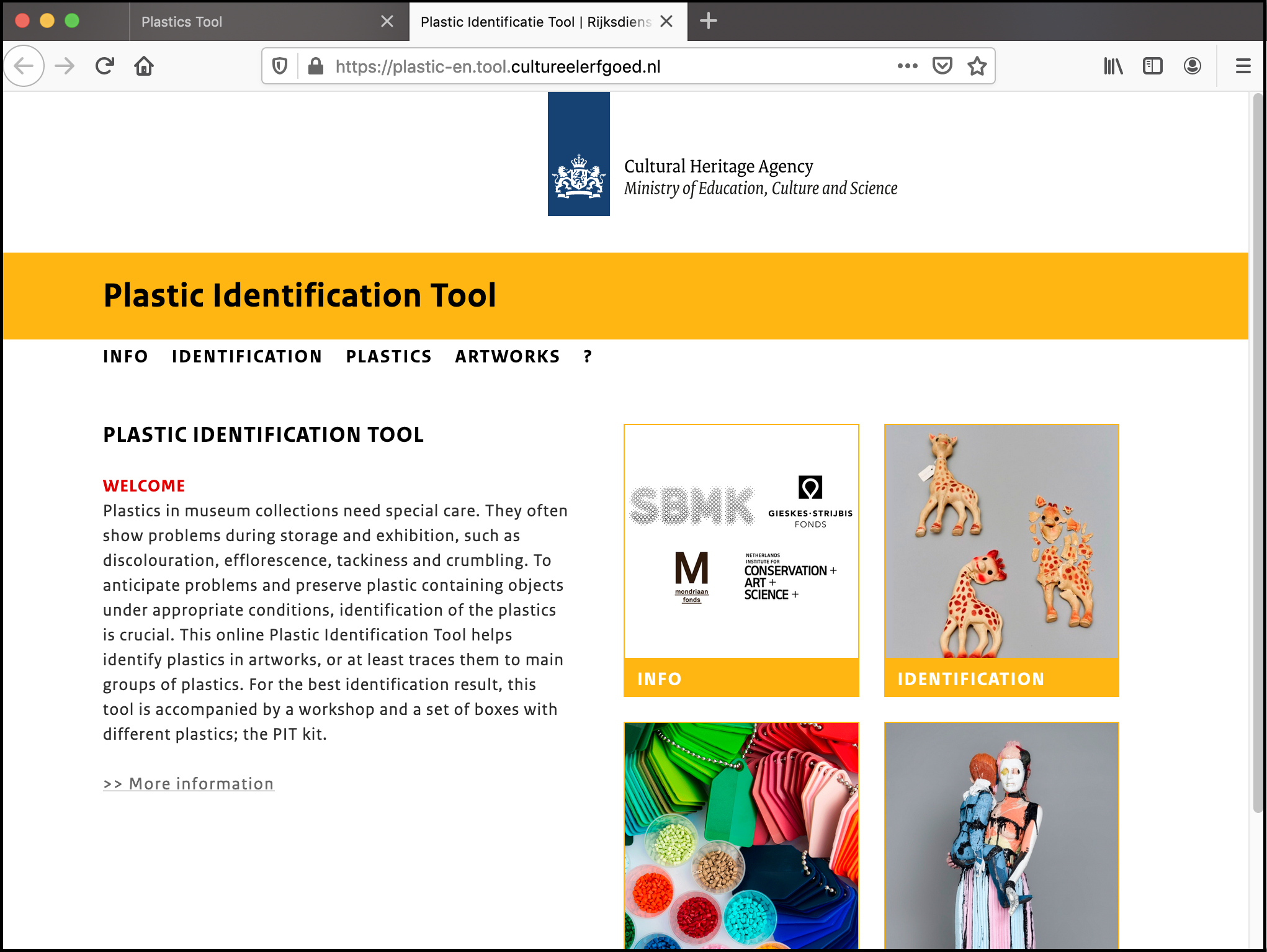The image size is (1267, 952).
Task: Click the browser reload button
Action: (105, 66)
